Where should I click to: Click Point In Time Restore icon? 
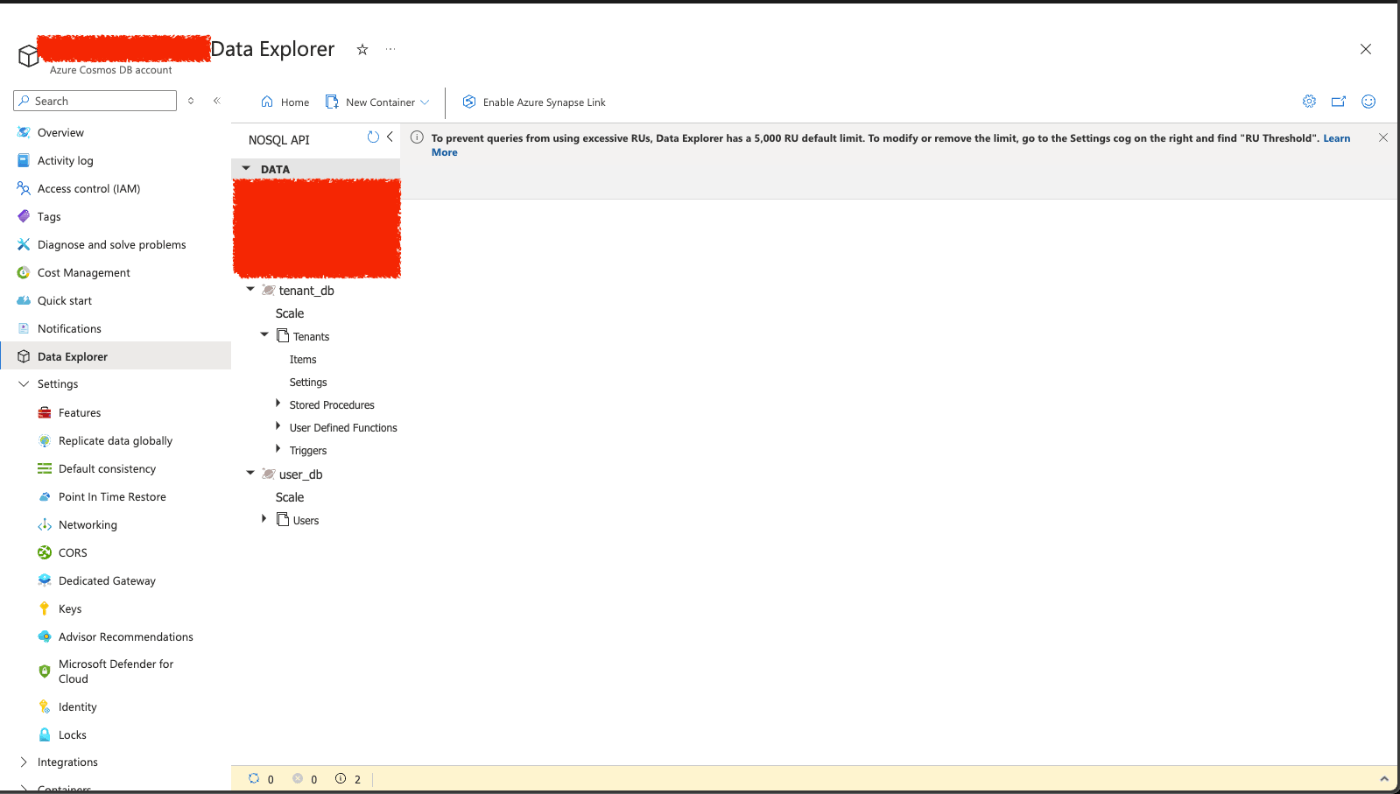coord(44,496)
